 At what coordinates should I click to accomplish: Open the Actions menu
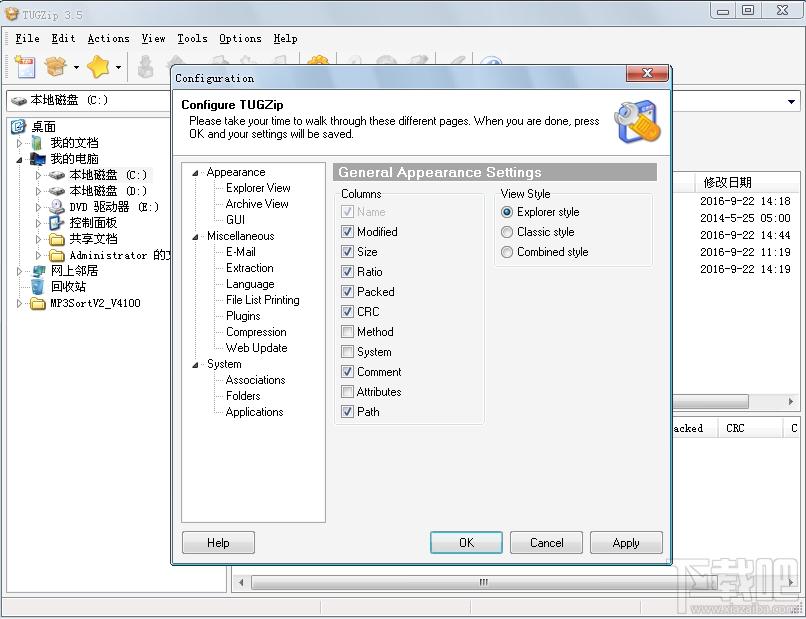tap(108, 39)
